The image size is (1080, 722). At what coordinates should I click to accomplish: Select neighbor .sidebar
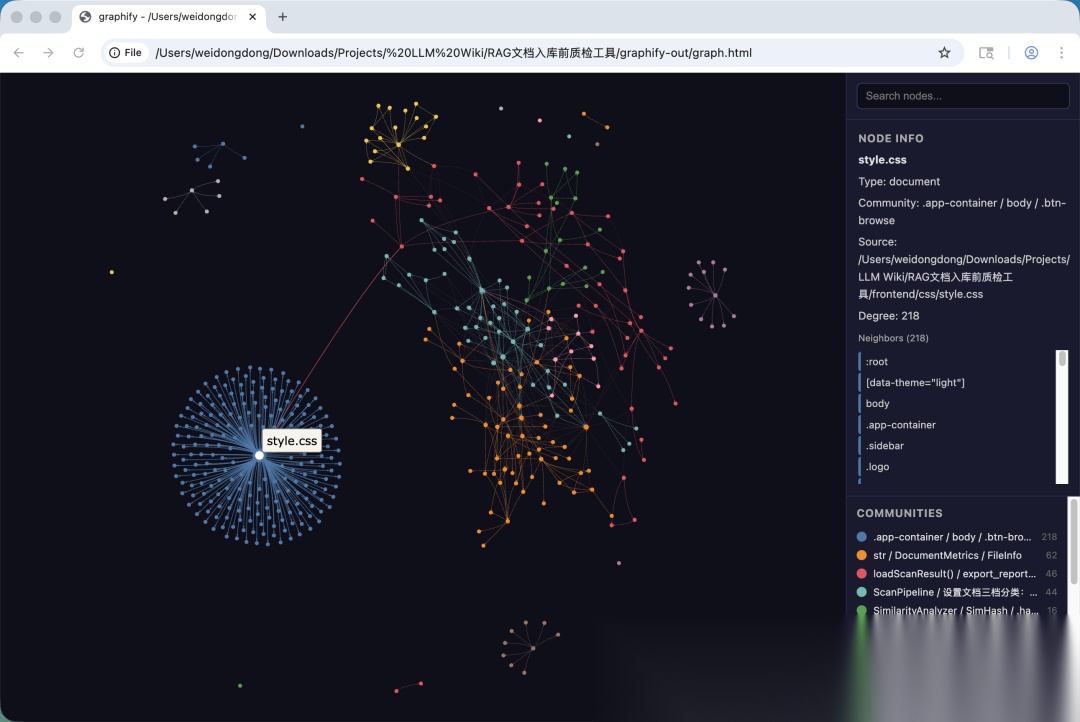(x=956, y=446)
